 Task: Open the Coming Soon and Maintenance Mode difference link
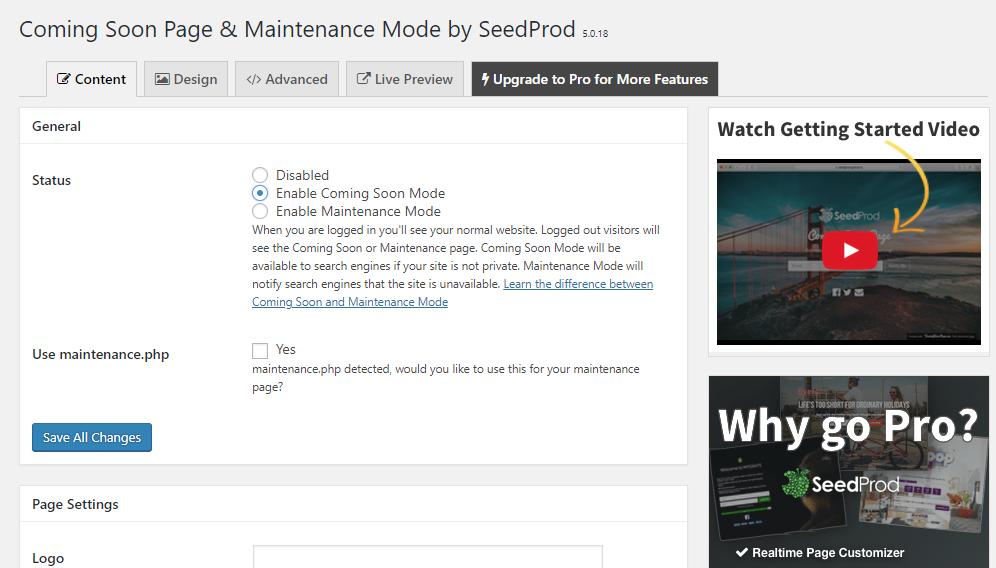point(452,293)
